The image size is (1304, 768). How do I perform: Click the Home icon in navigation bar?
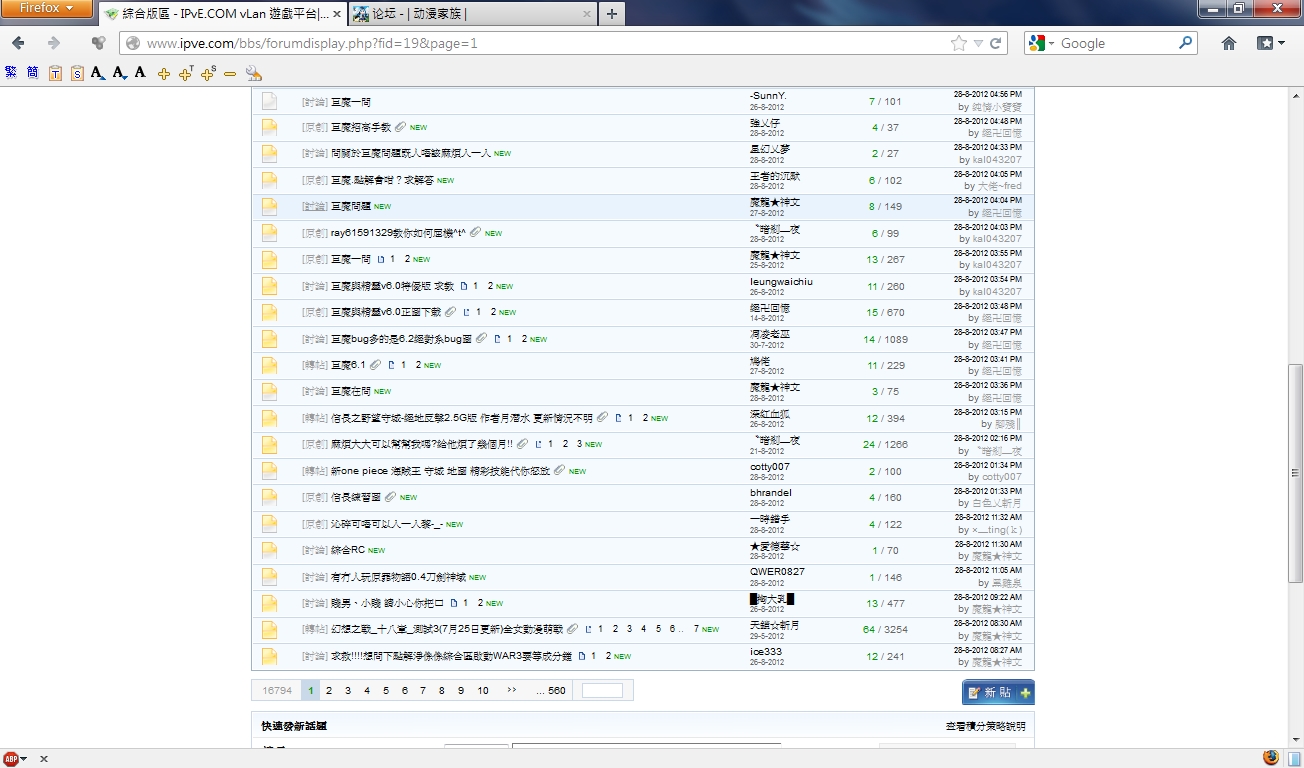(1229, 43)
